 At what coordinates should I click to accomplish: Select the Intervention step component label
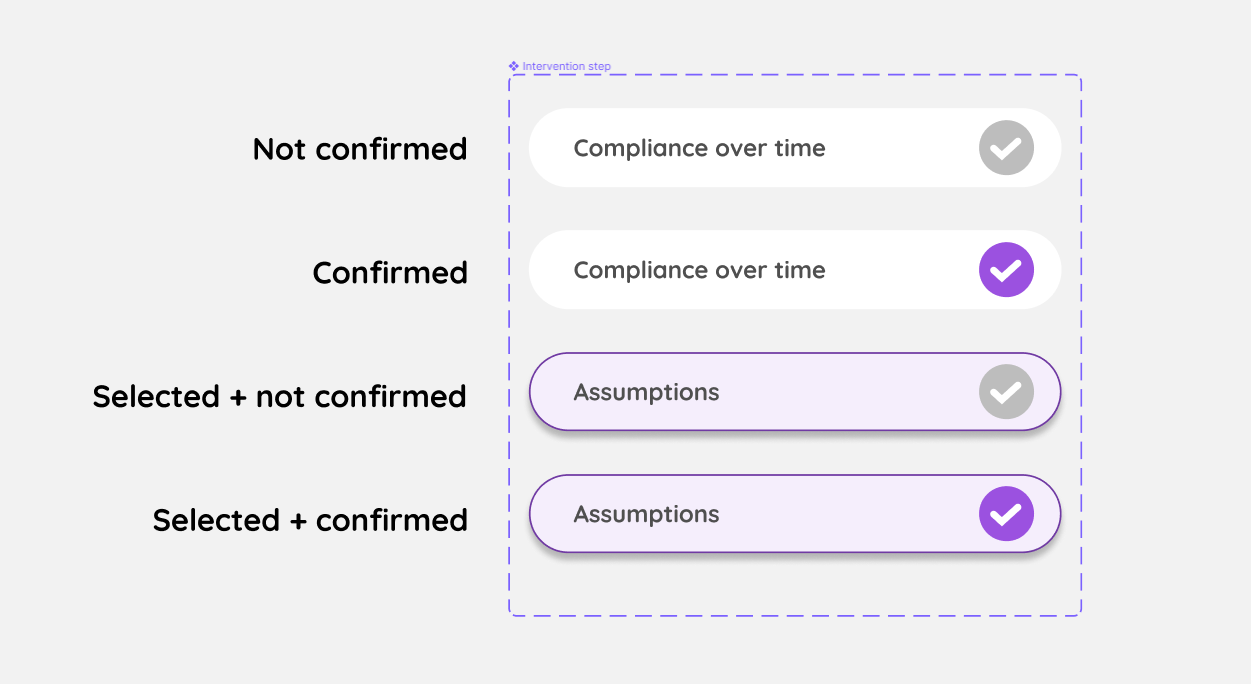(566, 67)
